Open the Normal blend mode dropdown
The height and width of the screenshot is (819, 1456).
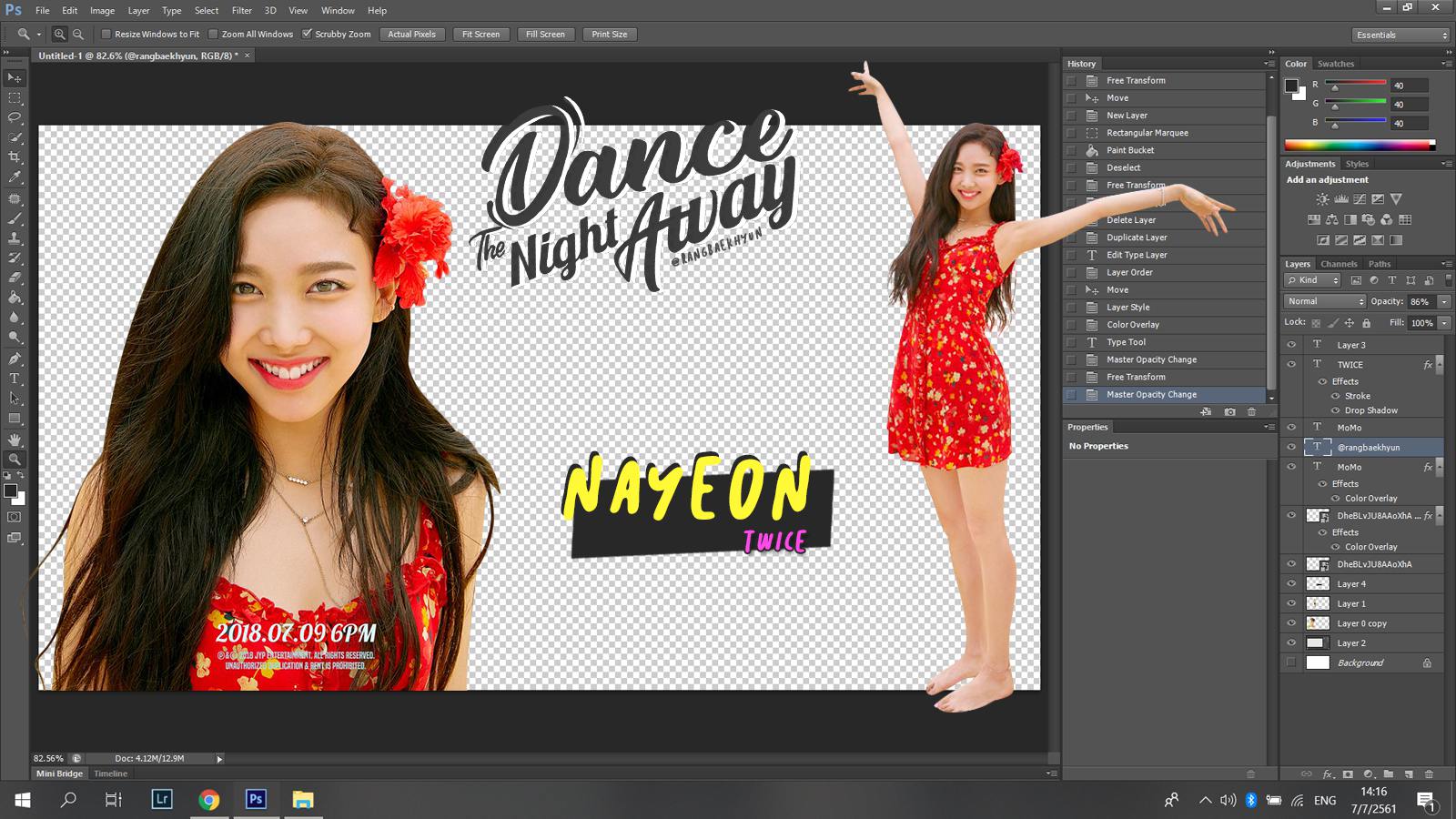(1325, 301)
